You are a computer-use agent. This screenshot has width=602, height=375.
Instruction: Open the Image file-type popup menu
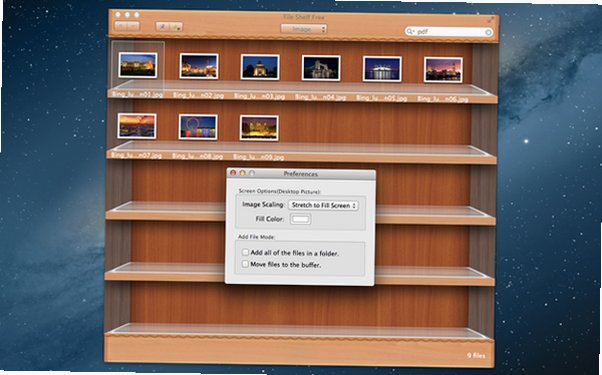pos(304,29)
